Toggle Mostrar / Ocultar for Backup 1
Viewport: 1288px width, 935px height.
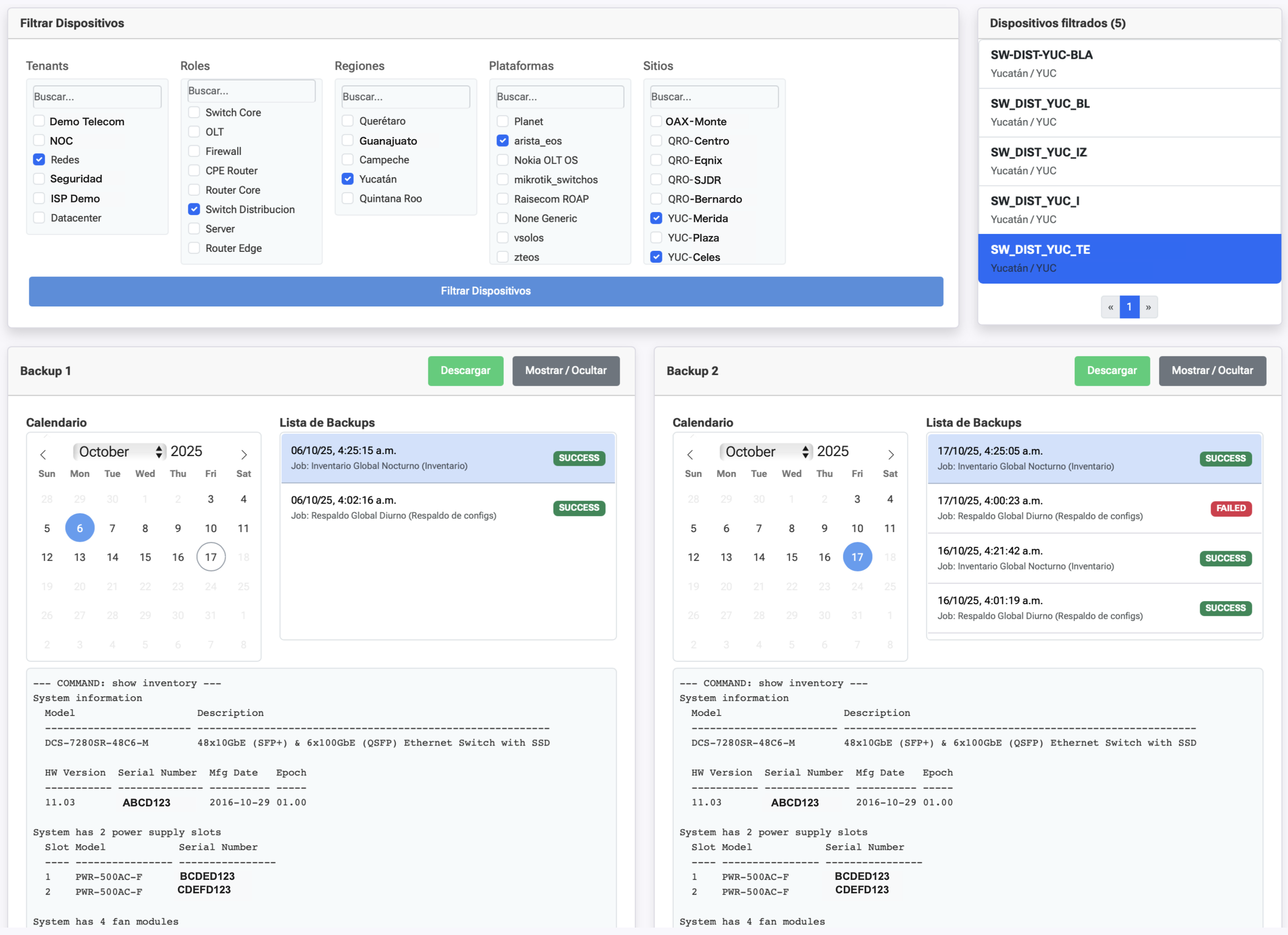[x=566, y=371]
